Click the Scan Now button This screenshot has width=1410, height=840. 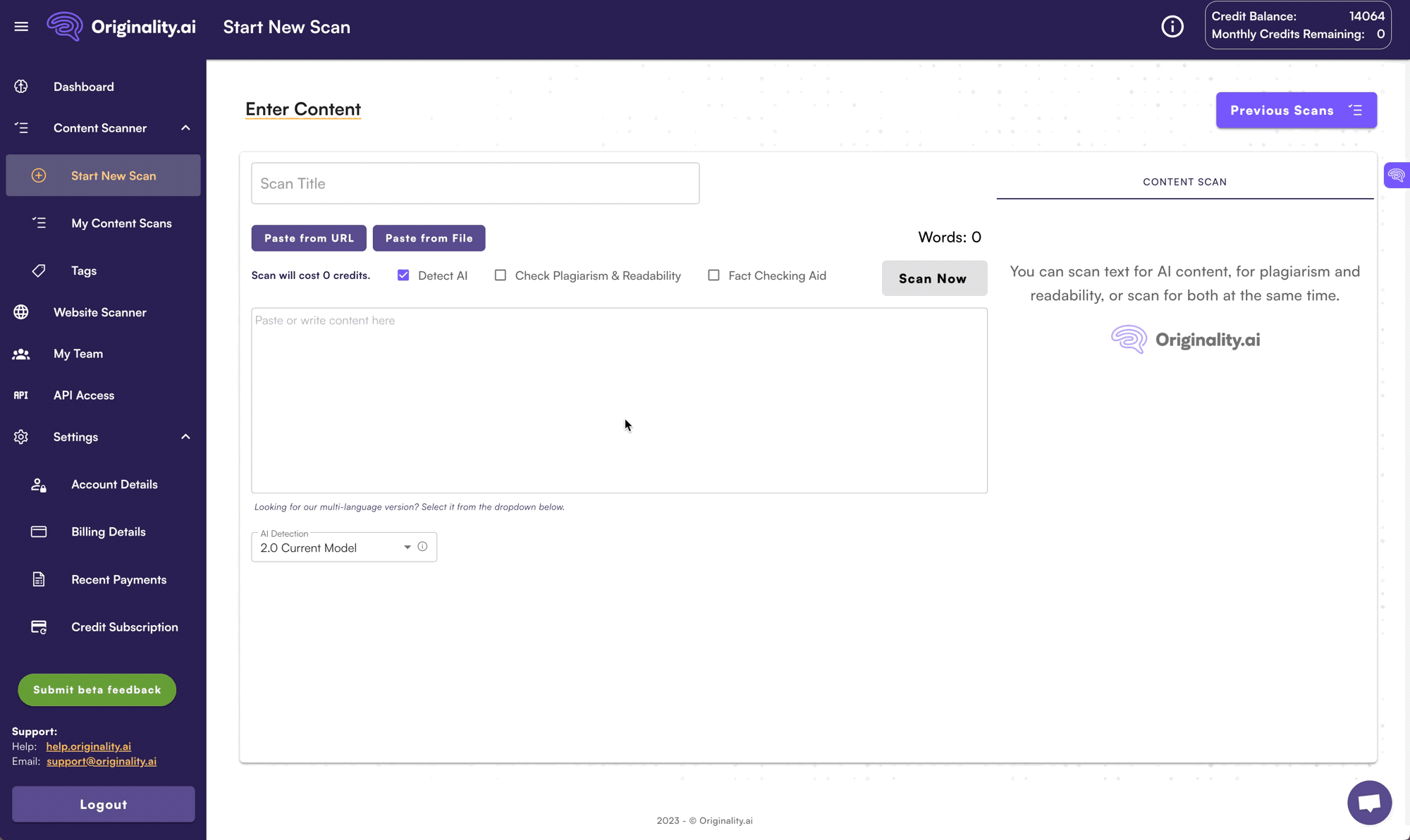pyautogui.click(x=933, y=278)
